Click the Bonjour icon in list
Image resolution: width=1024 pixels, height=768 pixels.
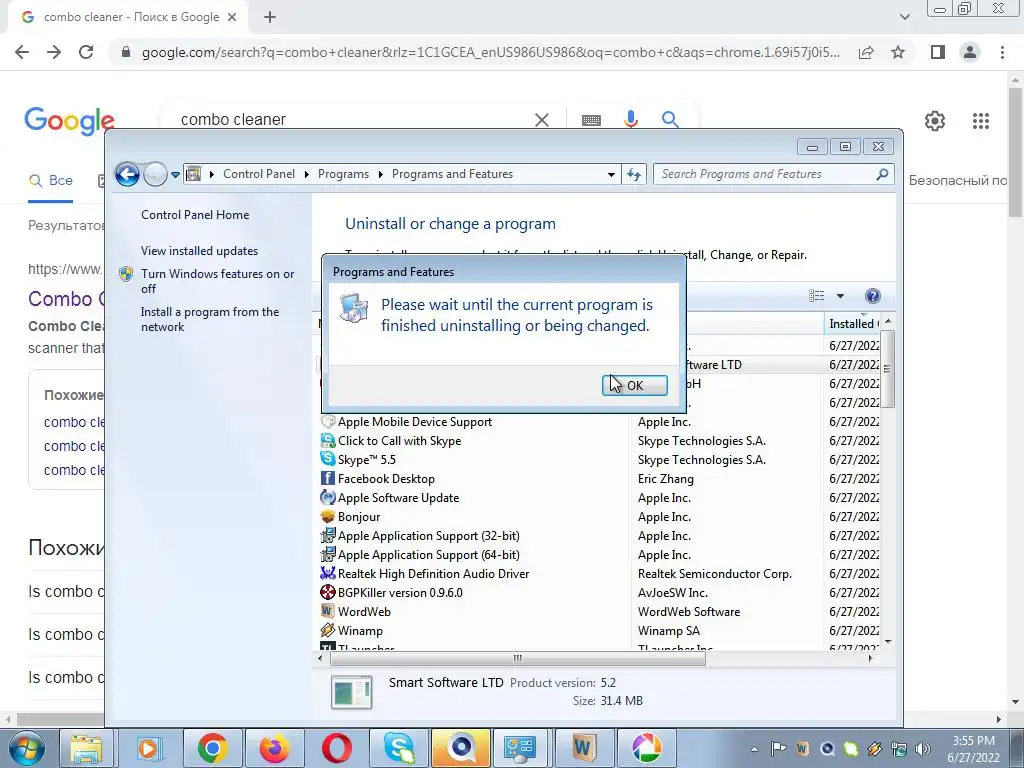coord(328,517)
